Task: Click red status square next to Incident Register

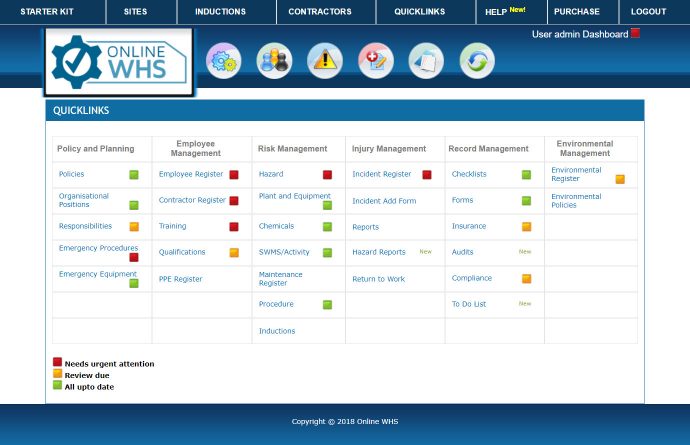Action: click(x=427, y=175)
